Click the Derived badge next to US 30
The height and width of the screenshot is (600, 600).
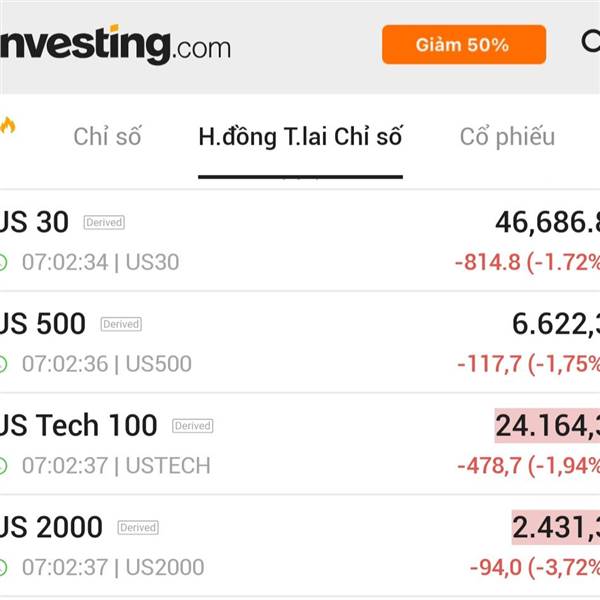point(104,223)
